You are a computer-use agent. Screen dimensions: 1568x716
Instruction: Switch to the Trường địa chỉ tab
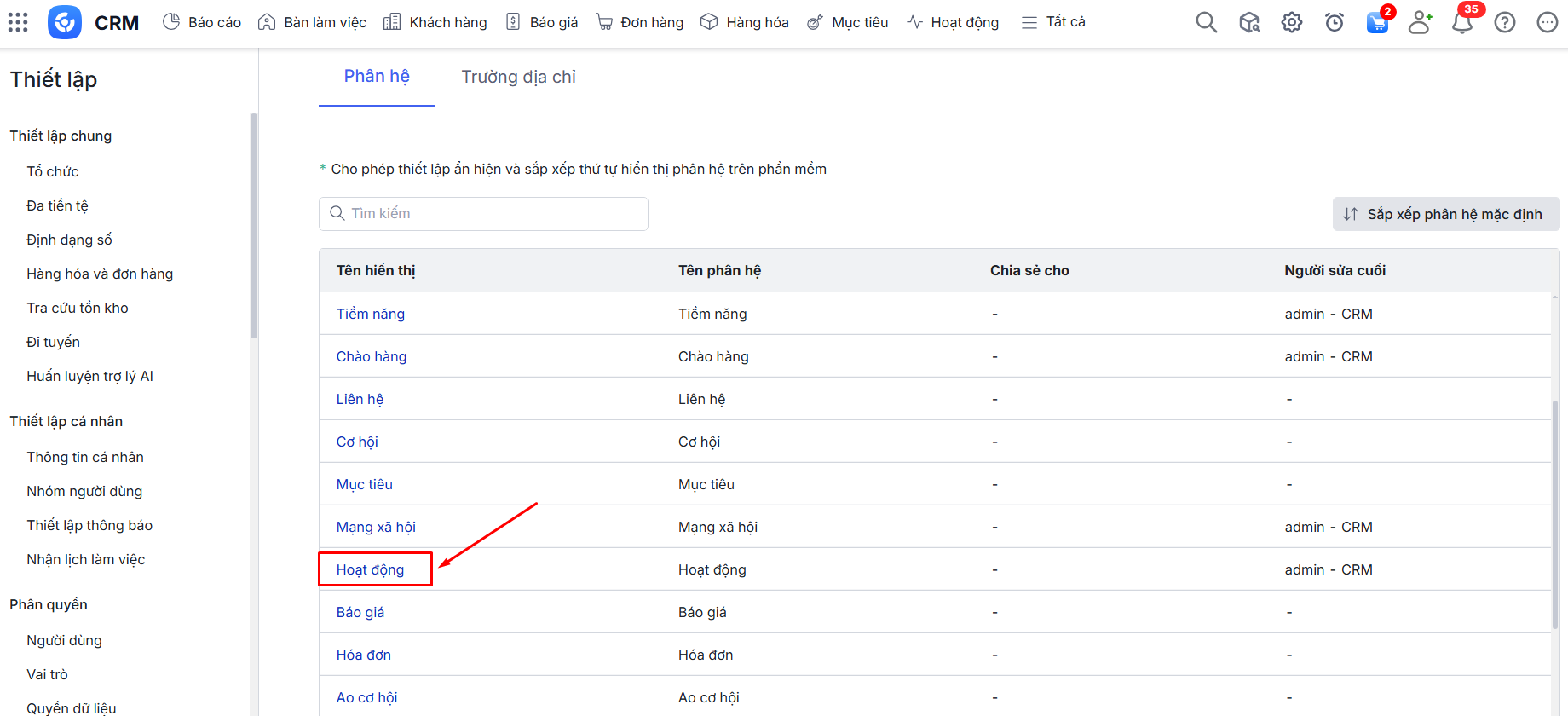(x=518, y=77)
